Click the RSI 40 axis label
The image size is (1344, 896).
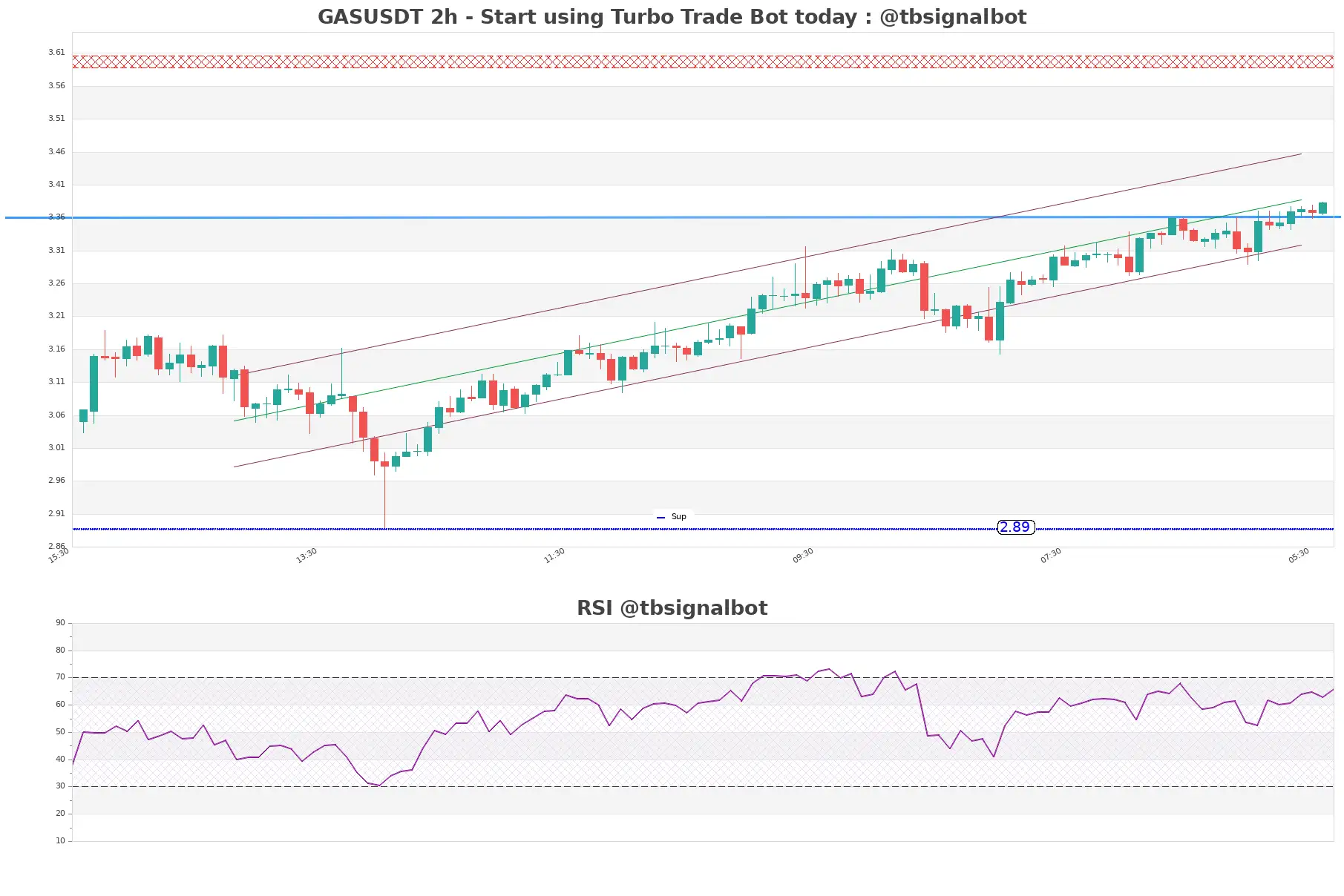[x=60, y=760]
